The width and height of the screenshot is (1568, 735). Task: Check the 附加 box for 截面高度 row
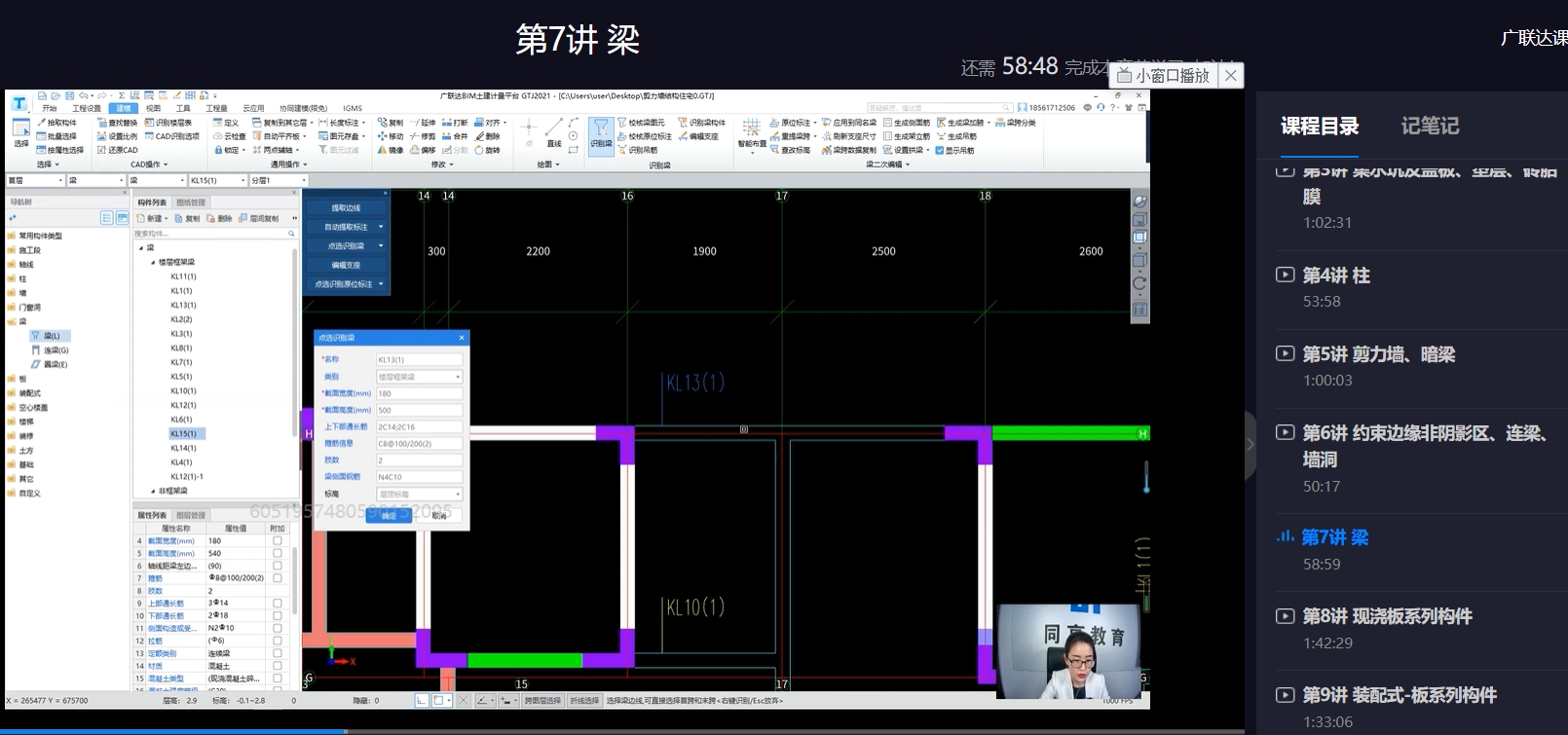278,553
